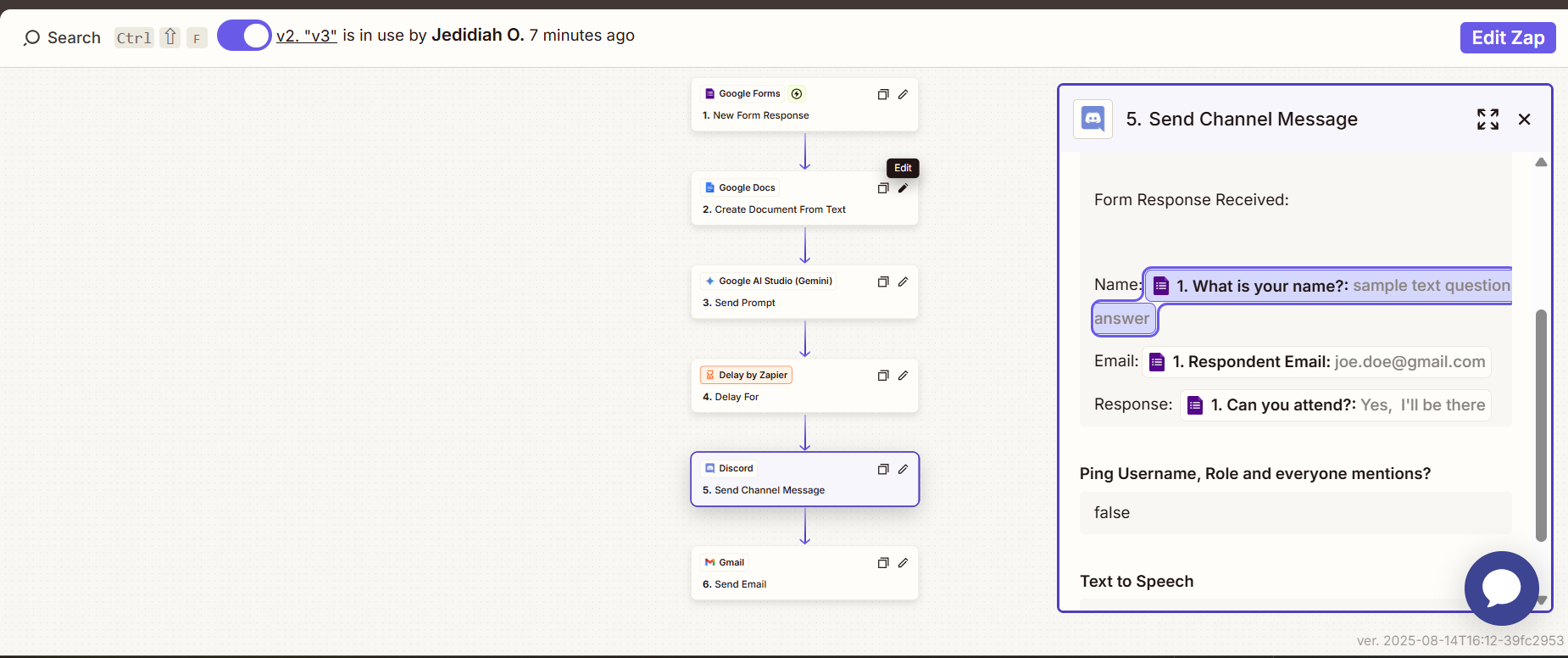Click the 'Google AI Studio (Gemini)' label

(776, 282)
